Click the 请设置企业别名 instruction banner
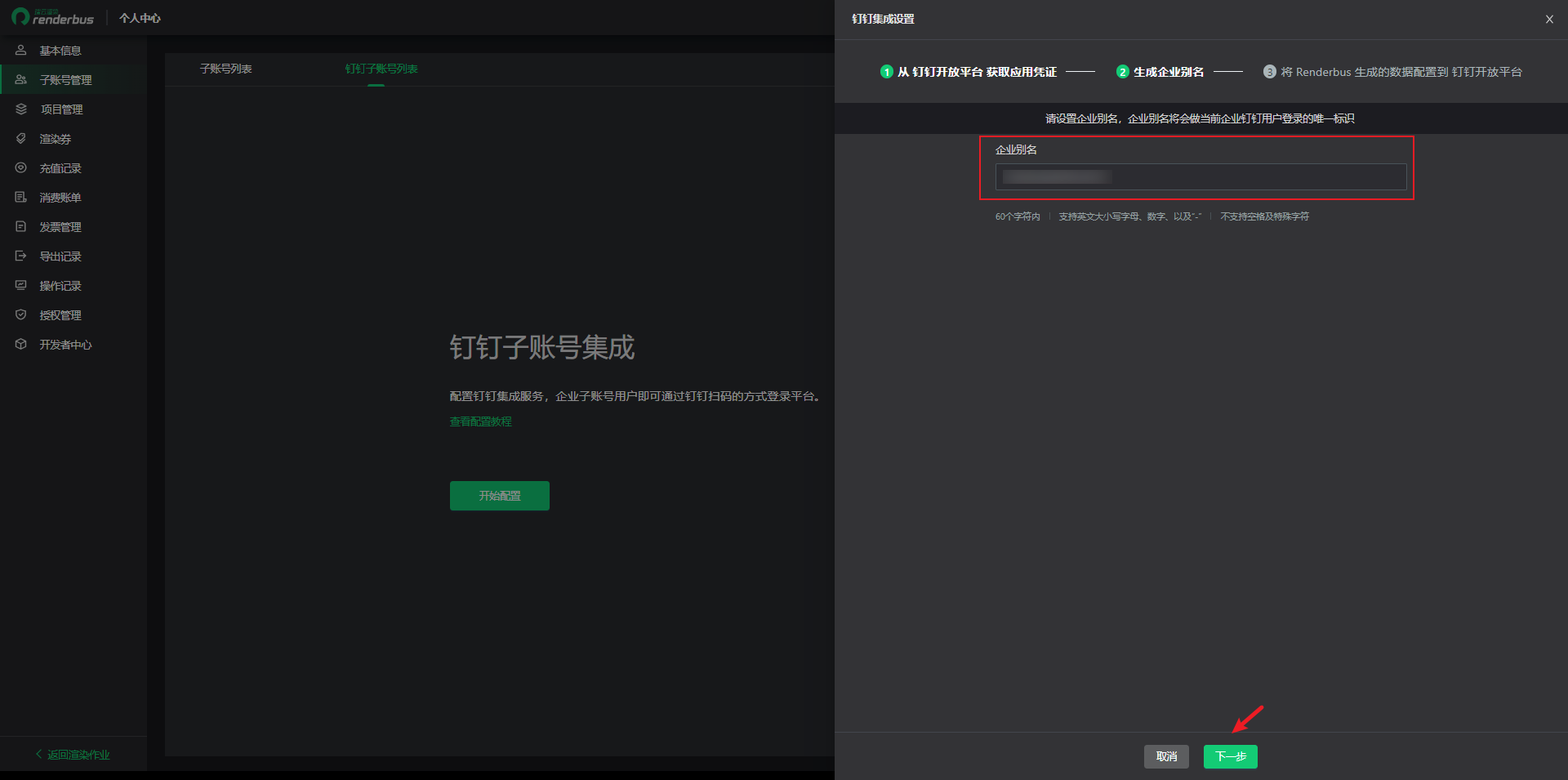 point(1200,118)
